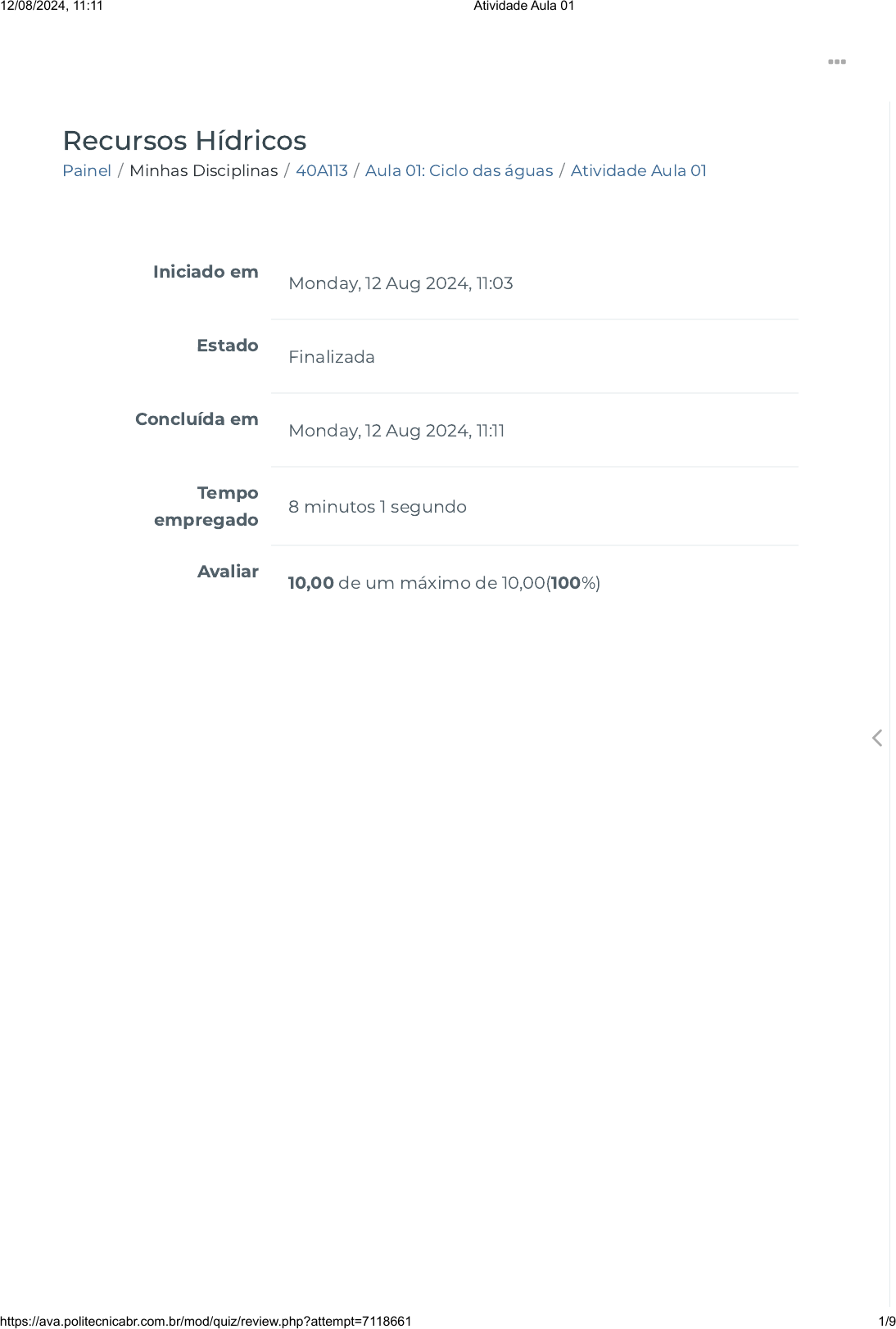This screenshot has width=896, height=1329.
Task: Go to the Painel breadcrumb link
Action: [87, 170]
